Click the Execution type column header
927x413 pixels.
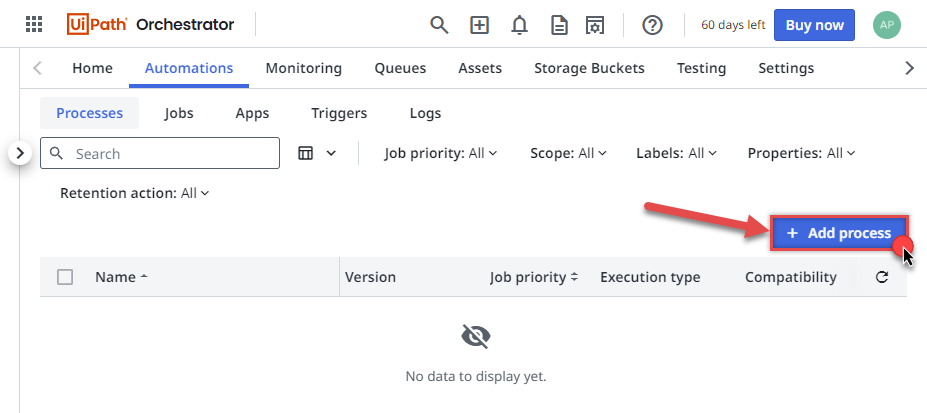[x=650, y=277]
